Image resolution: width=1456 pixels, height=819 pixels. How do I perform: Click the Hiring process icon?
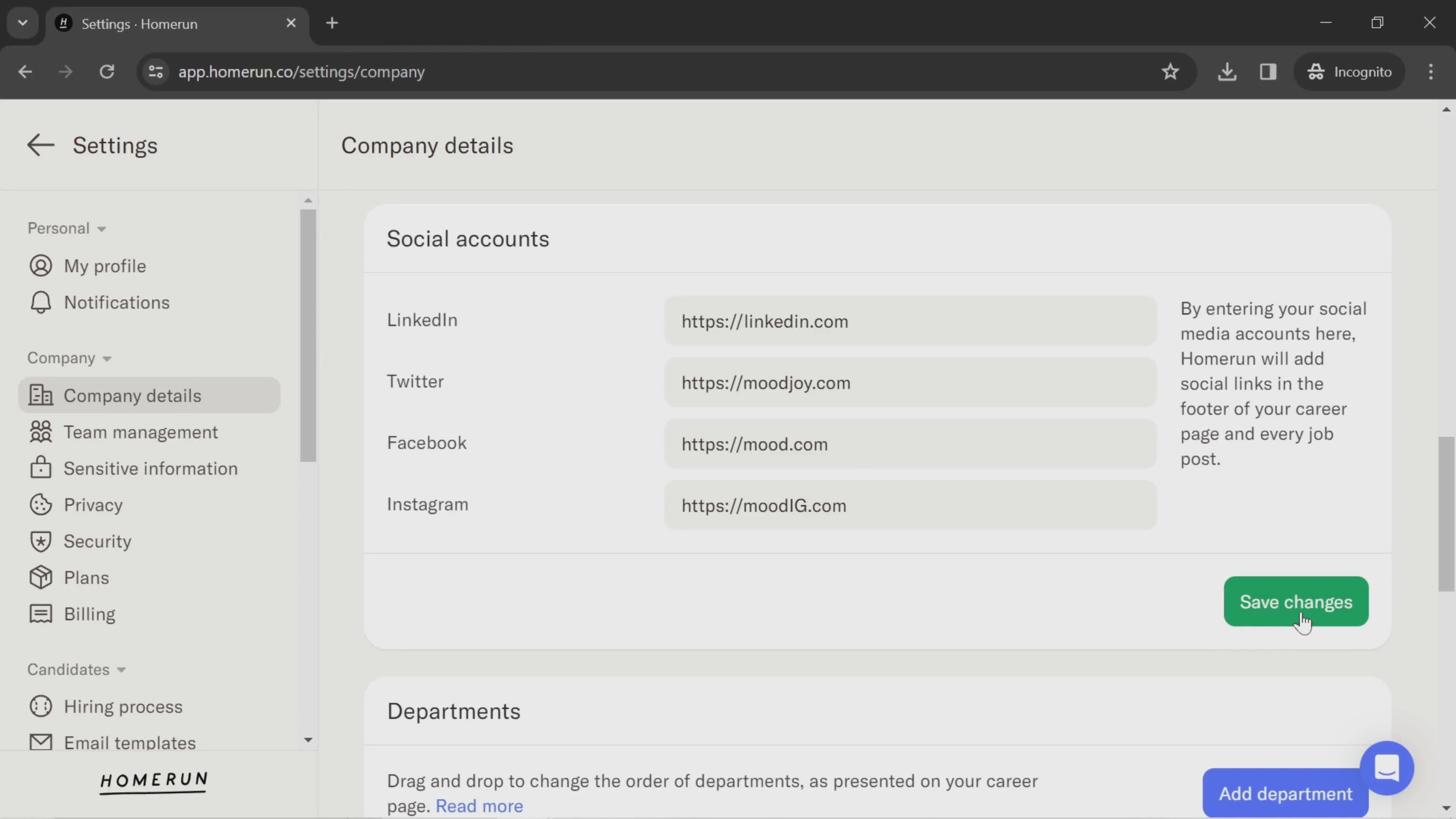pyautogui.click(x=41, y=706)
